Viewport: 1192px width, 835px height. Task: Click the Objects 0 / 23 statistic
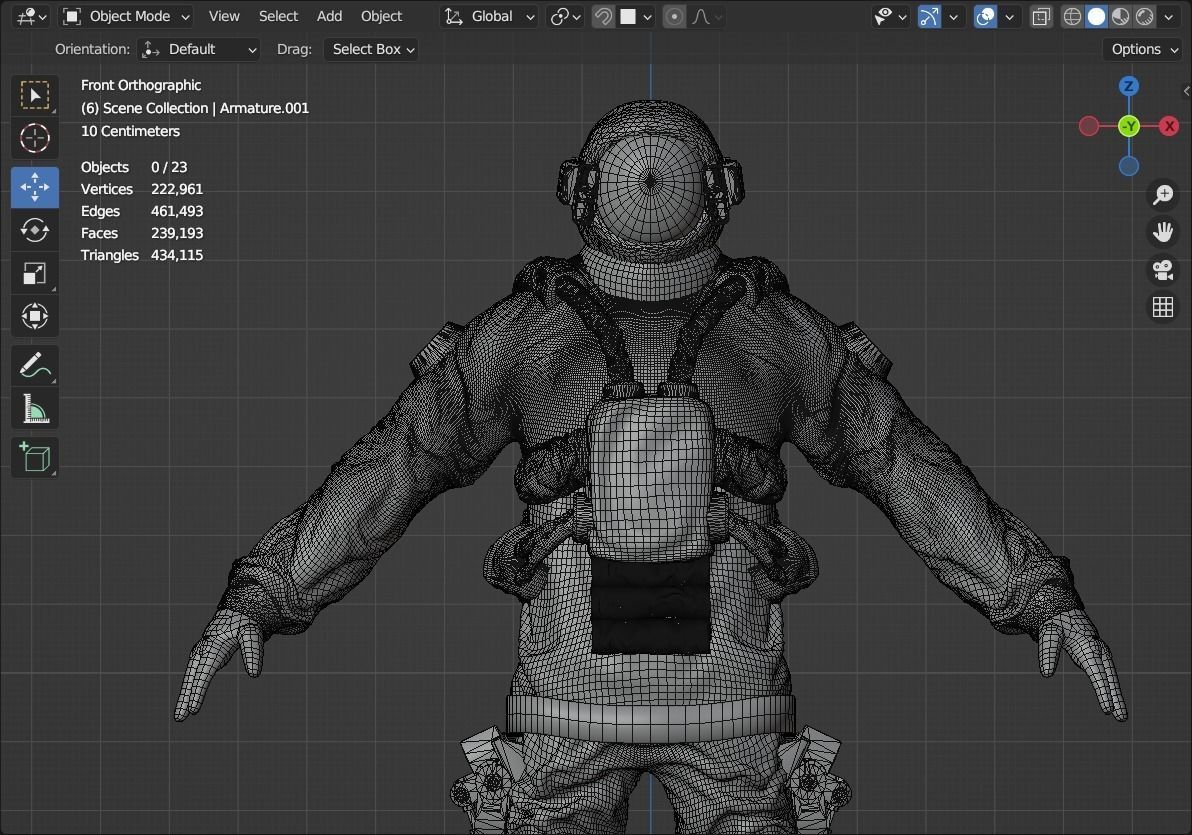pyautogui.click(x=134, y=167)
